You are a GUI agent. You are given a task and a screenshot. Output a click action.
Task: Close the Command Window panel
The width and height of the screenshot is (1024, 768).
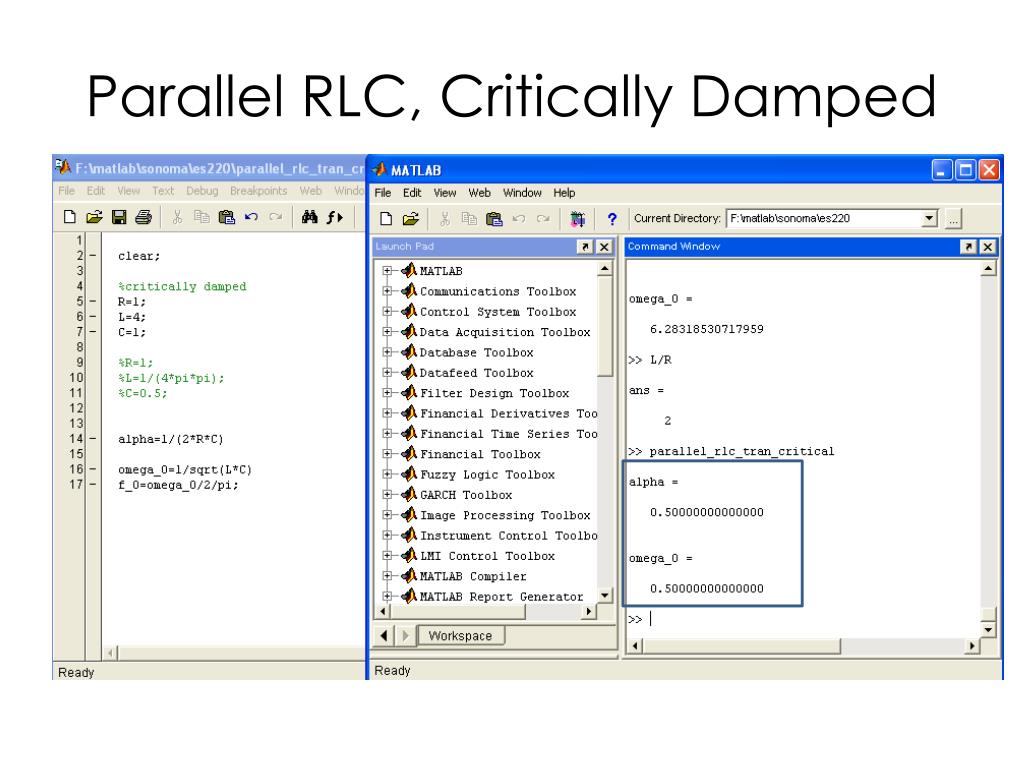click(987, 247)
